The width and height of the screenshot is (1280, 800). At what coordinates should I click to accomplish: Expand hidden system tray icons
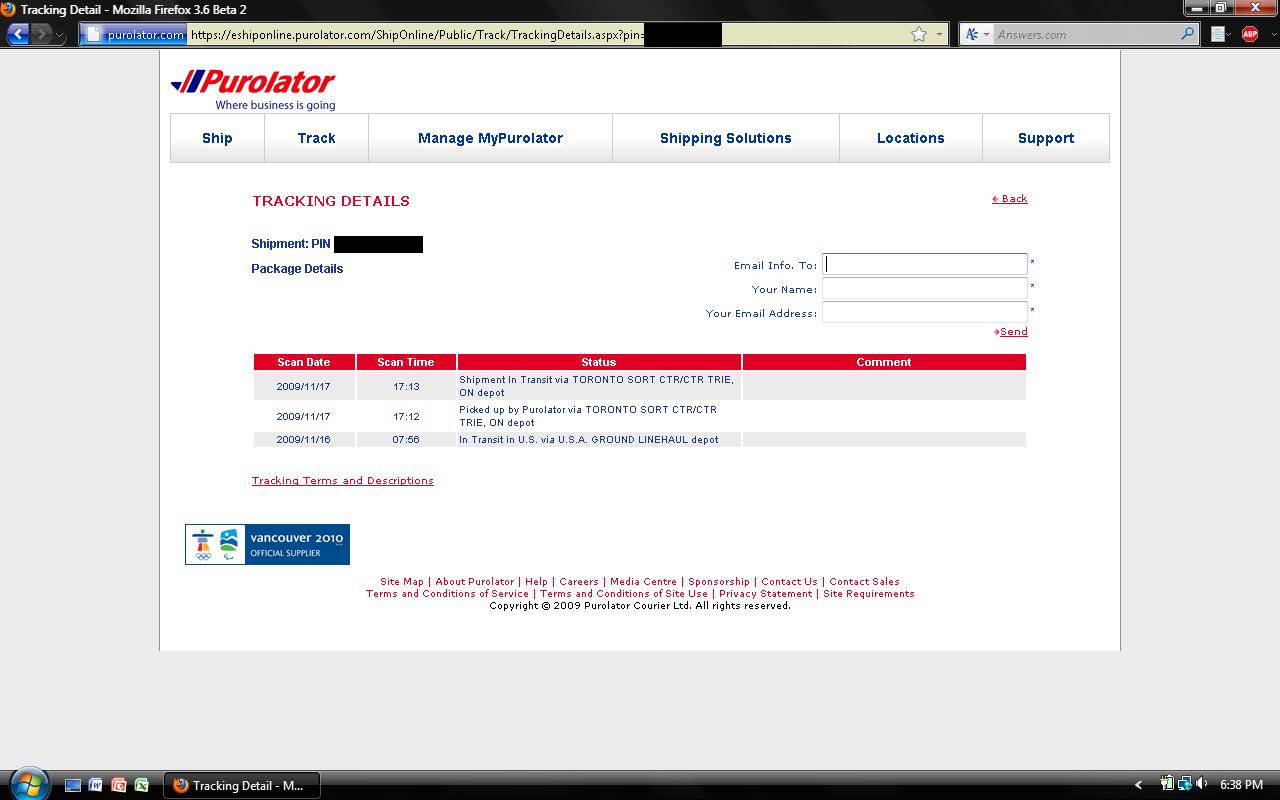pos(1138,785)
